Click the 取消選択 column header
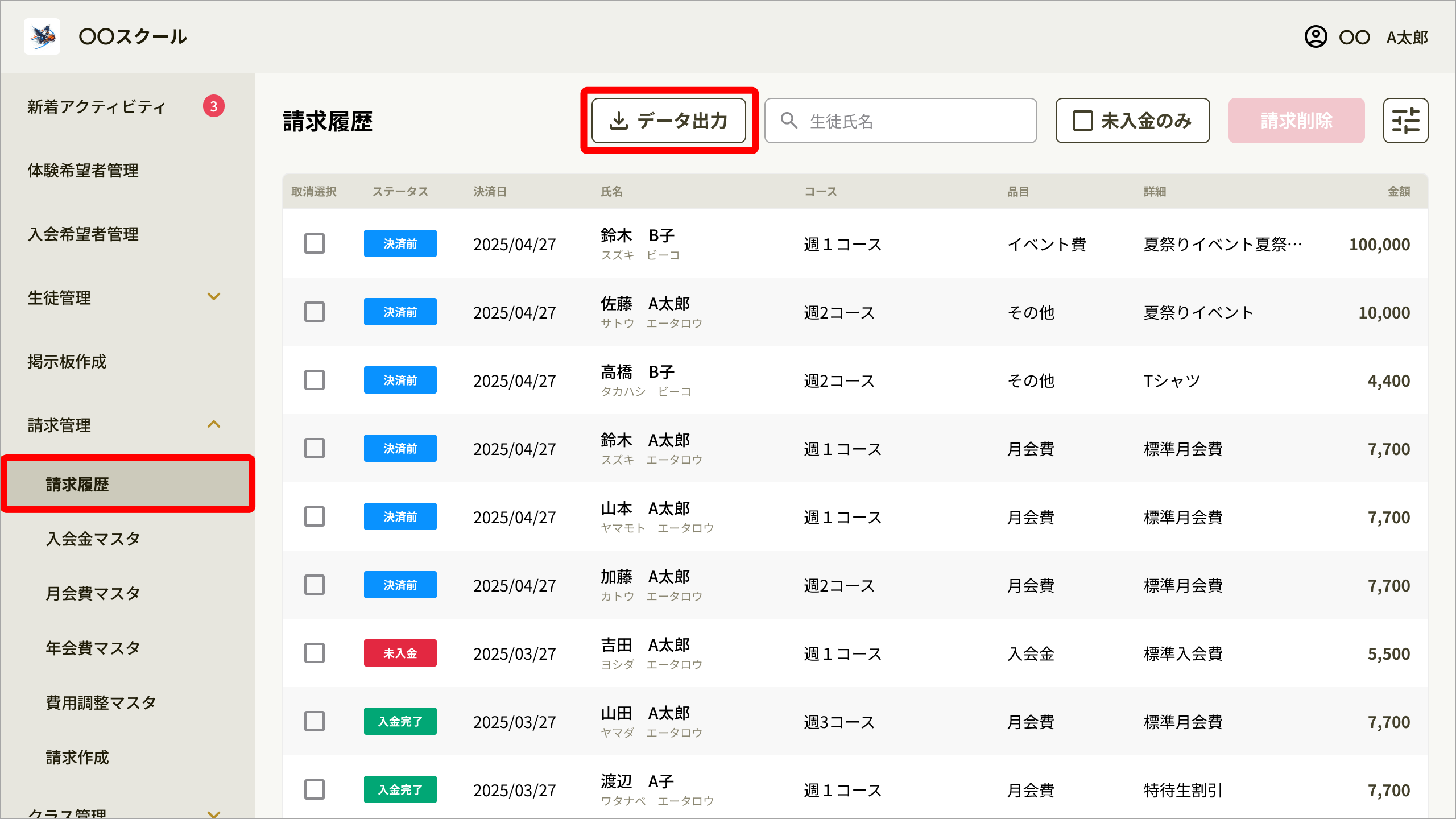Viewport: 1456px width, 819px height. [314, 192]
